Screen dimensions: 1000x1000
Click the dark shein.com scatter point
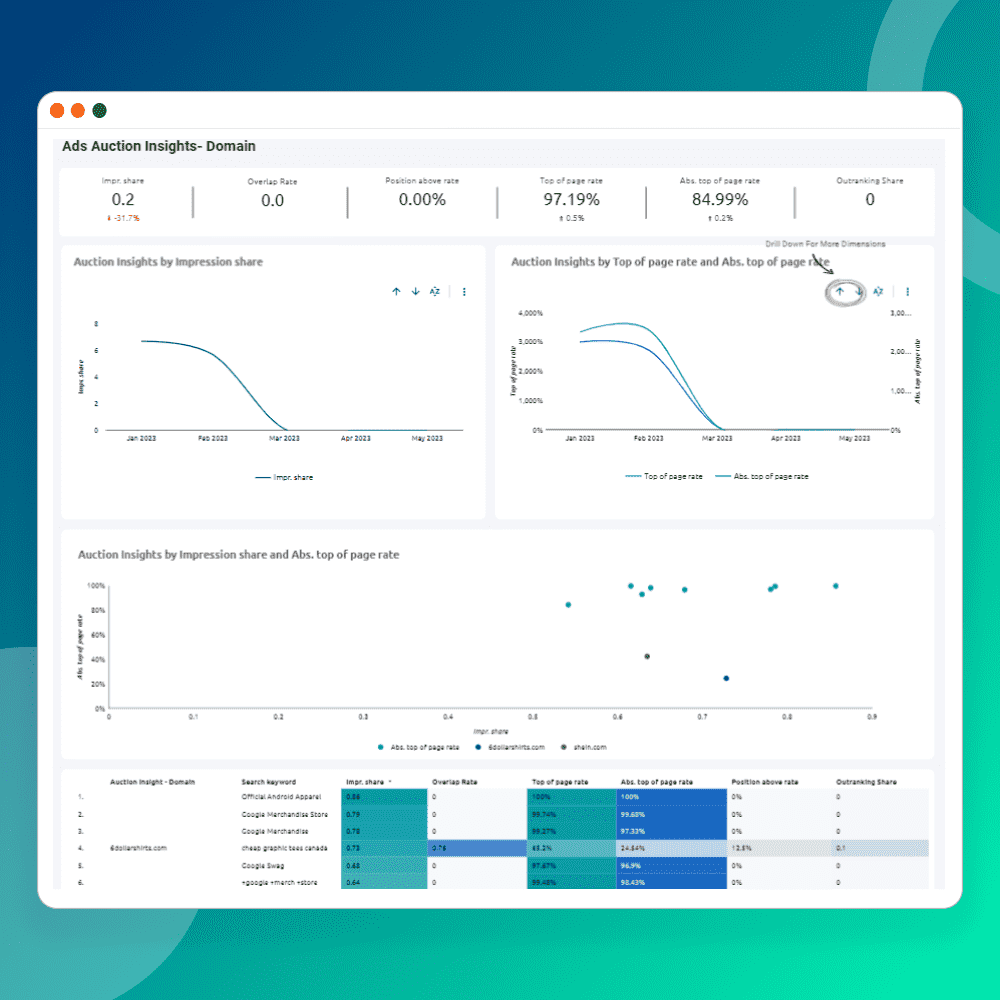647,656
